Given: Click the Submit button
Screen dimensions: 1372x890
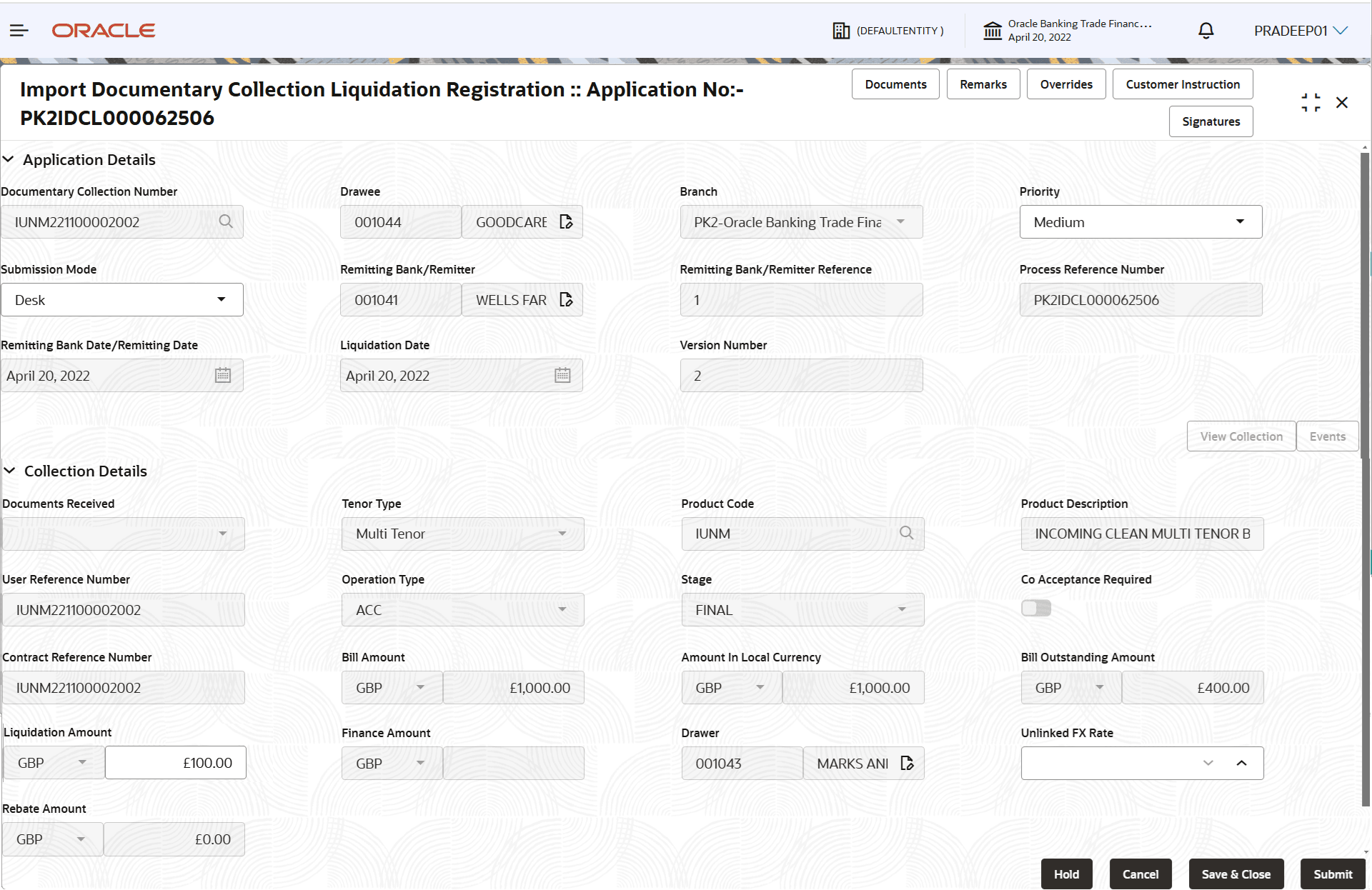Looking at the screenshot, I should 1332,874.
